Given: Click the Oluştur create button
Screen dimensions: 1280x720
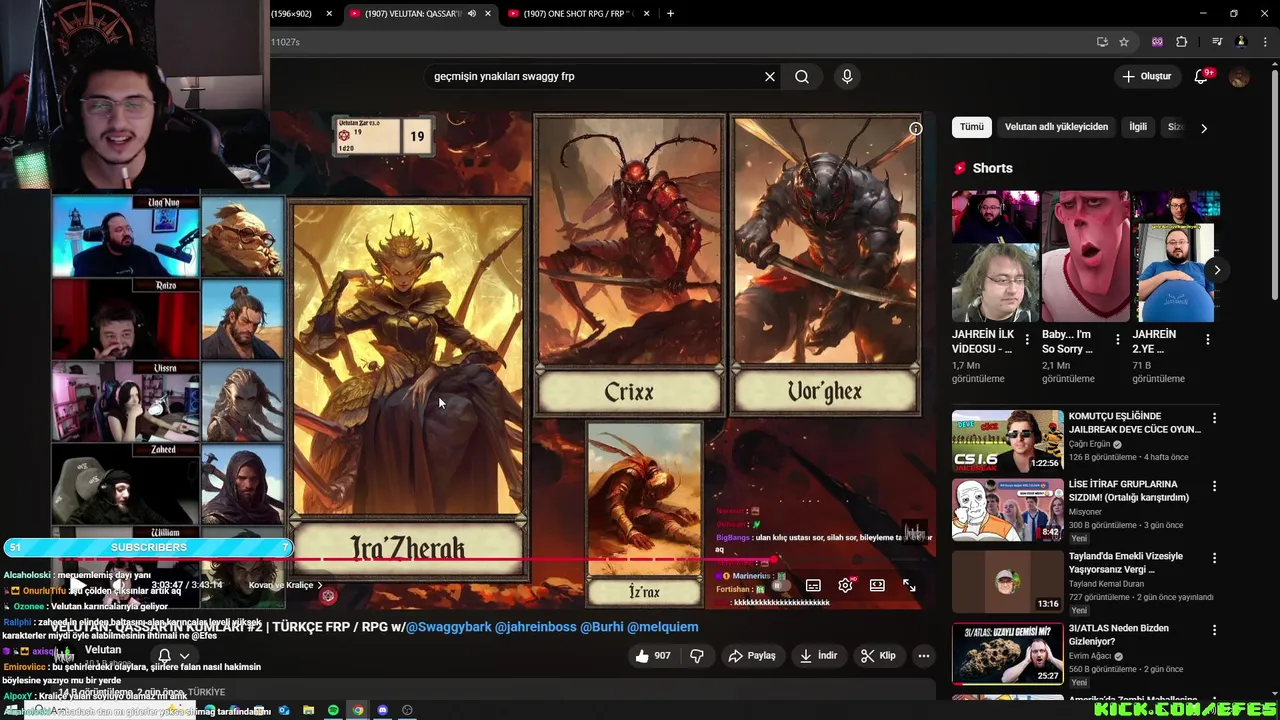Looking at the screenshot, I should pos(1146,76).
